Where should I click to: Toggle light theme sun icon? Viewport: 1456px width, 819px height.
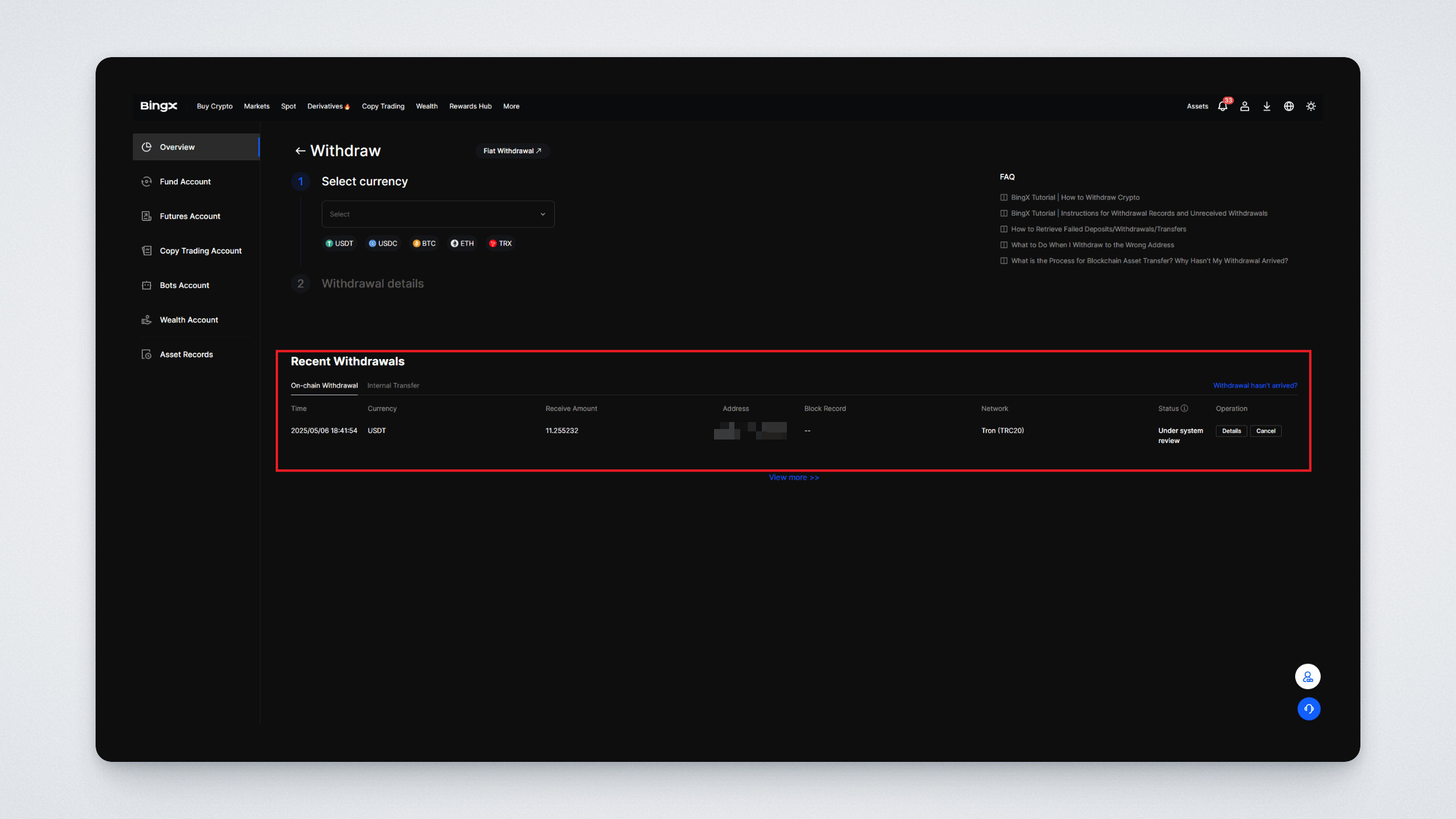pos(1311,106)
